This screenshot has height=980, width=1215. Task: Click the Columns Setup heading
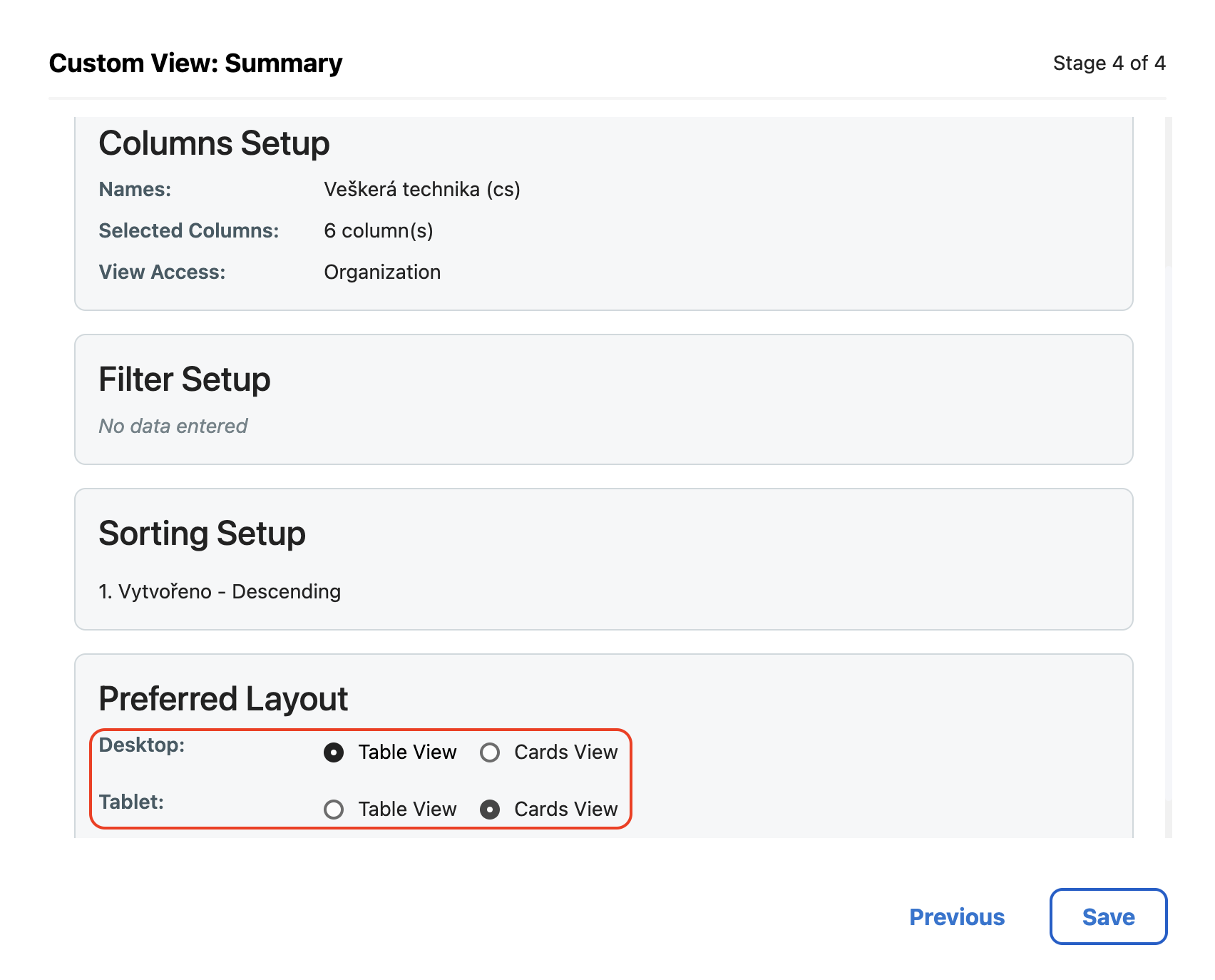pyautogui.click(x=214, y=143)
